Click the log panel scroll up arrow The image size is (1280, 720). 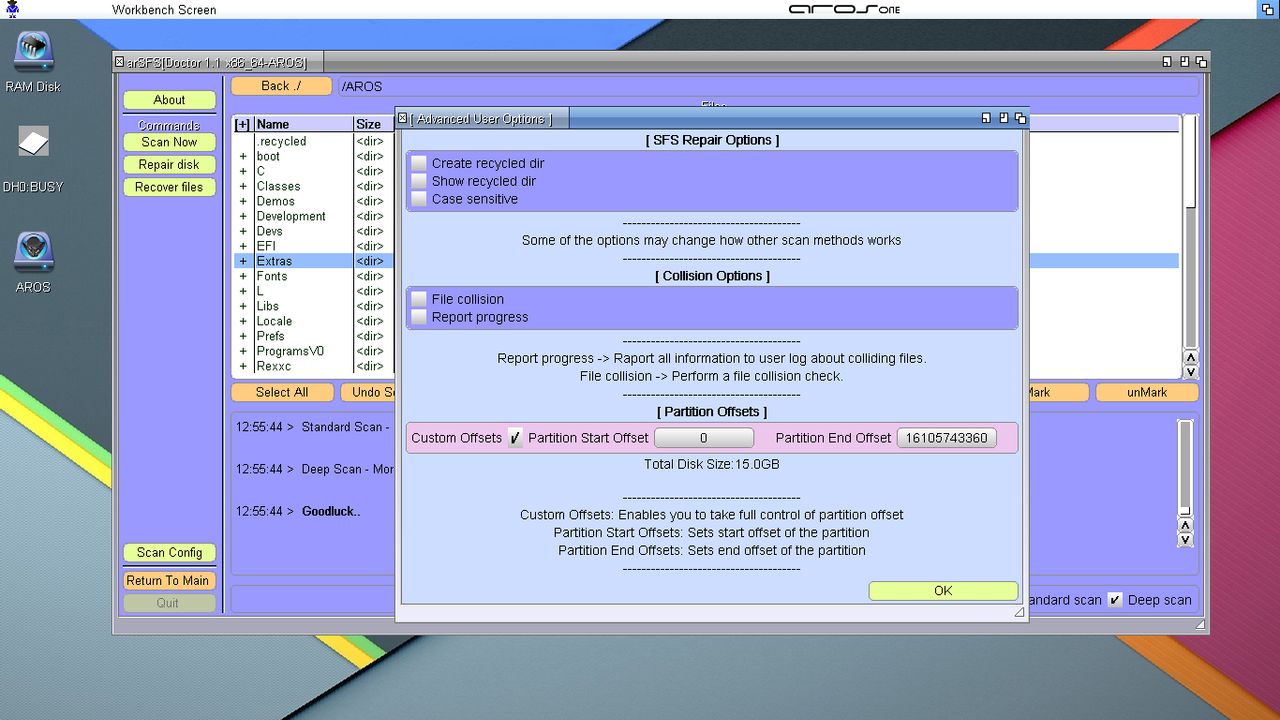[1185, 526]
